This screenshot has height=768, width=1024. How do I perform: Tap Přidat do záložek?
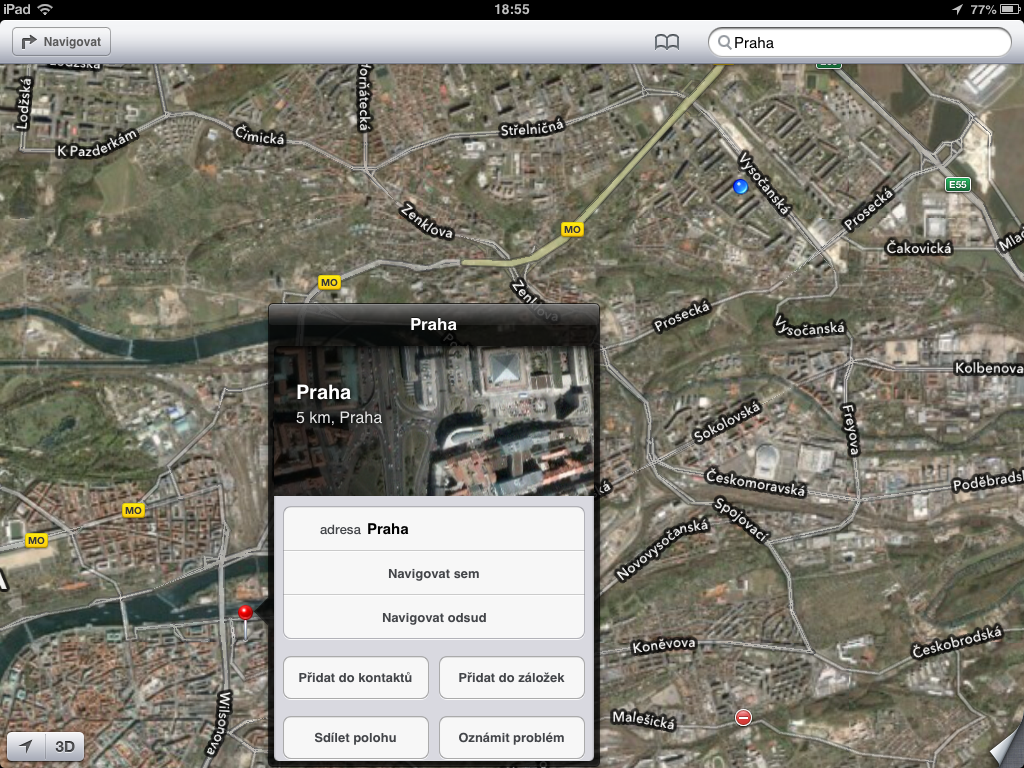pyautogui.click(x=511, y=677)
